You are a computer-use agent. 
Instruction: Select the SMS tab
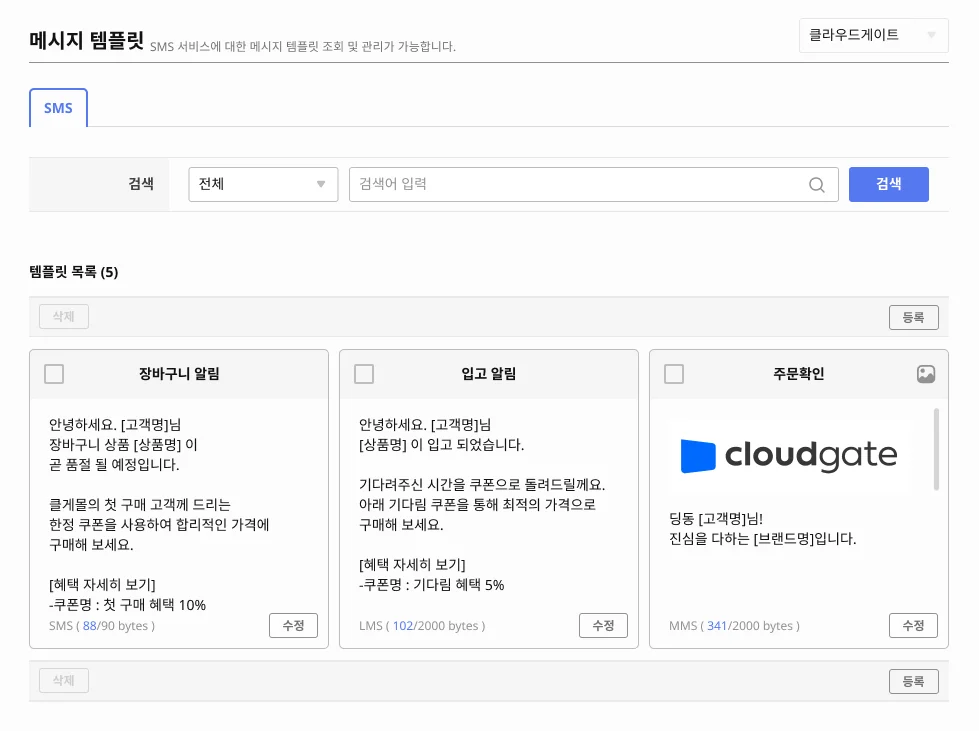click(58, 107)
